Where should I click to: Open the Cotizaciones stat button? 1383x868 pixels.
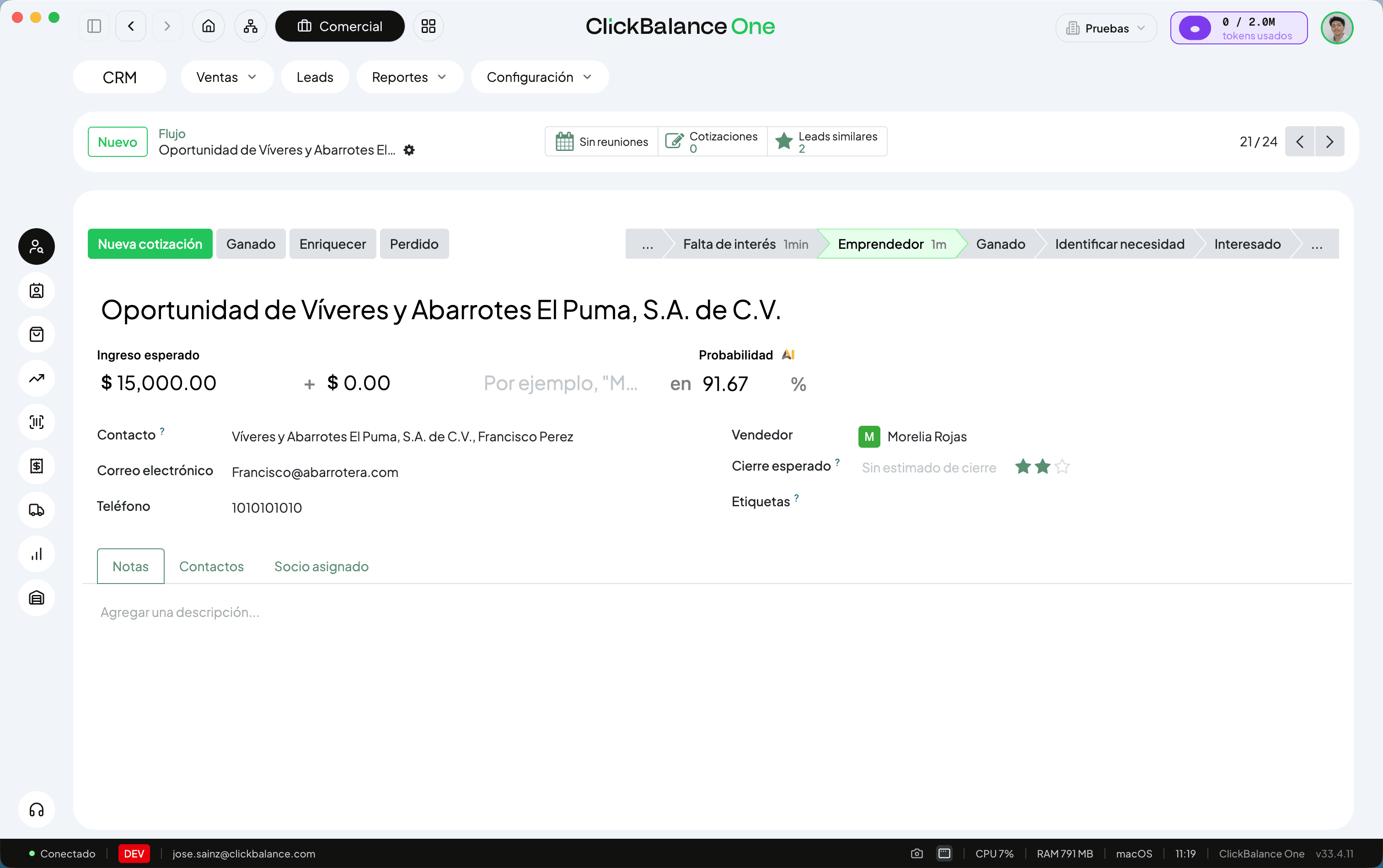coord(713,142)
